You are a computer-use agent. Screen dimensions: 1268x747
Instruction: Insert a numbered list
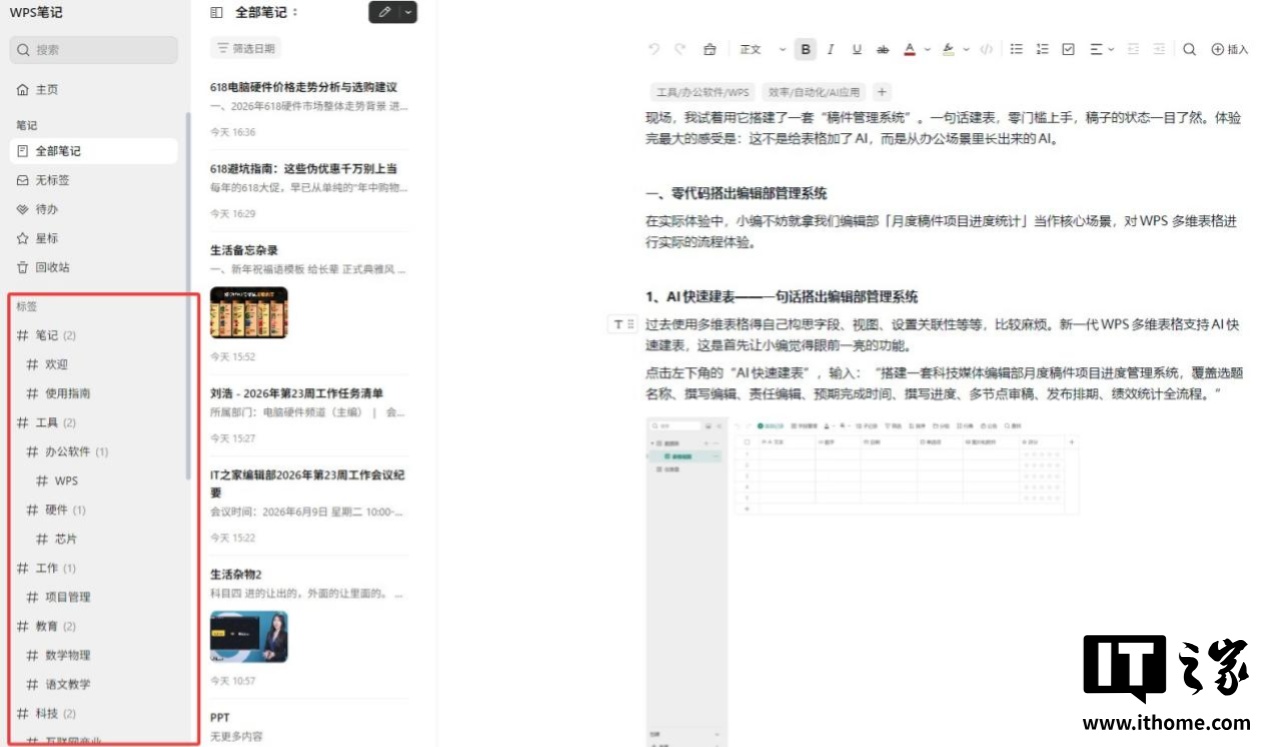click(x=1042, y=49)
